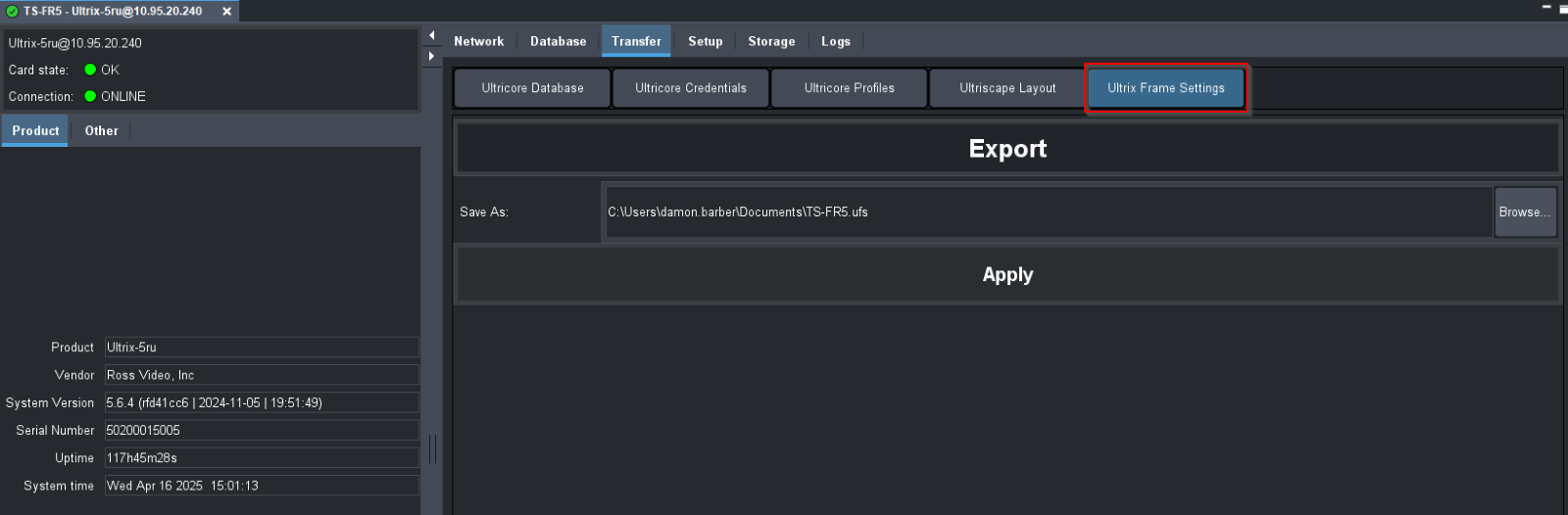Image resolution: width=1568 pixels, height=515 pixels.
Task: Switch to the Product tab
Action: tap(35, 131)
